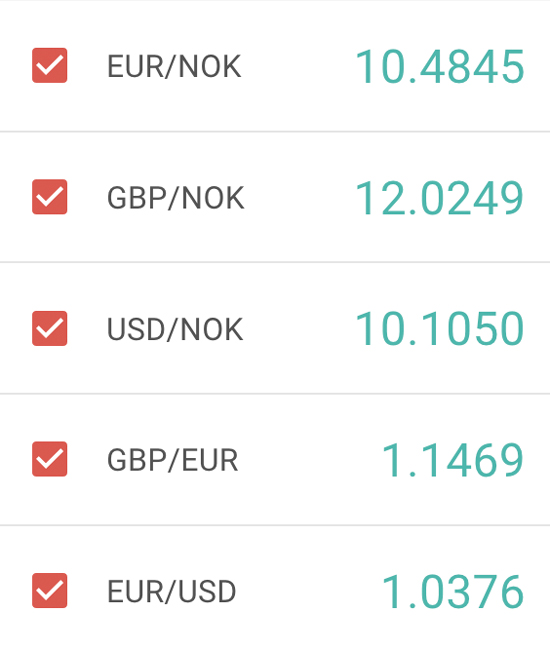
Task: Open the GBP/EUR pair label
Action: click(173, 461)
